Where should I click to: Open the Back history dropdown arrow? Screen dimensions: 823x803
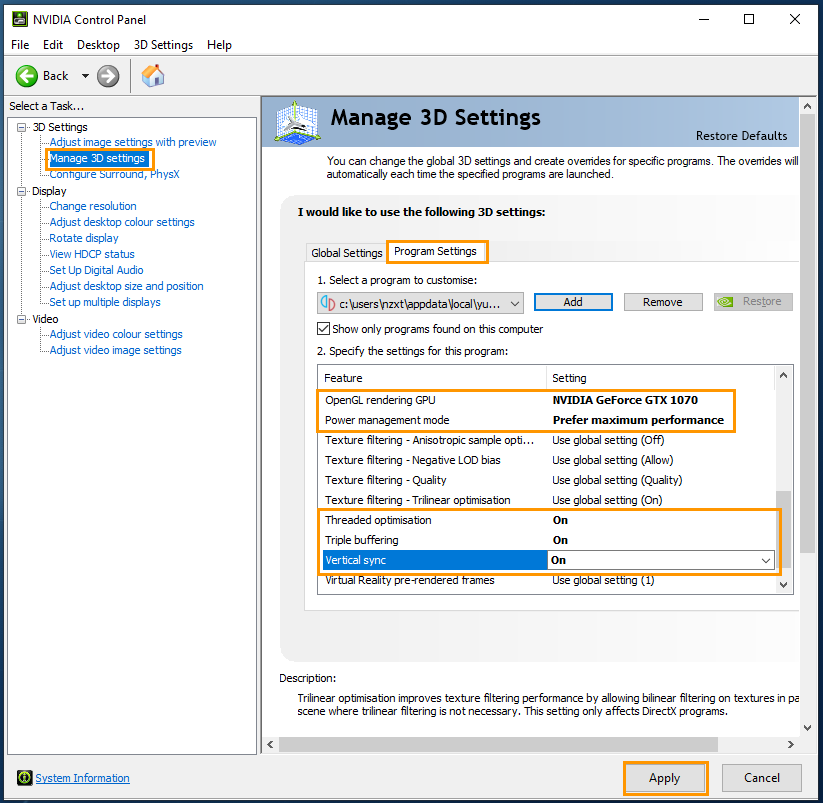click(x=85, y=76)
